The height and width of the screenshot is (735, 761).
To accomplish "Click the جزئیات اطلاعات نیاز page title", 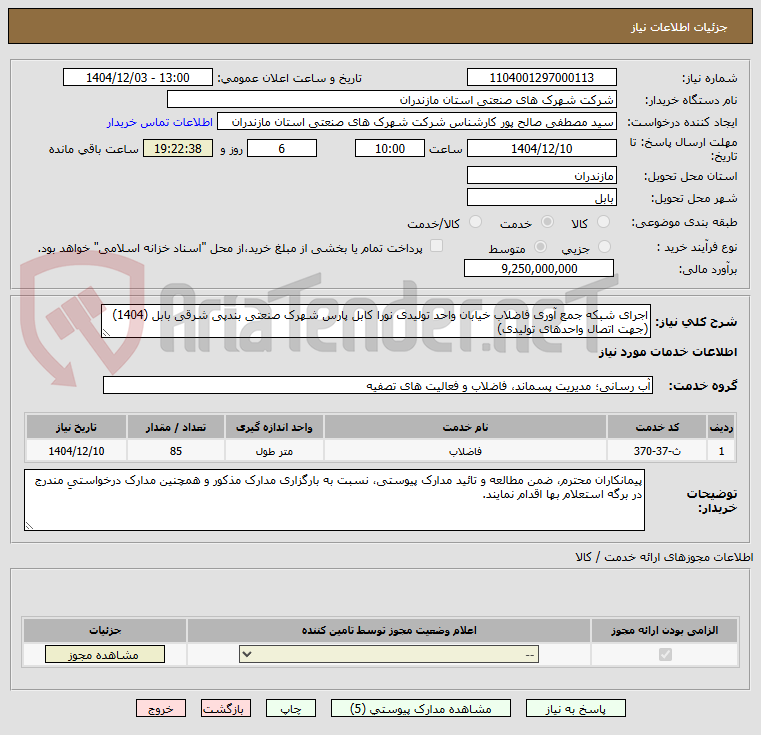I will pos(679,27).
